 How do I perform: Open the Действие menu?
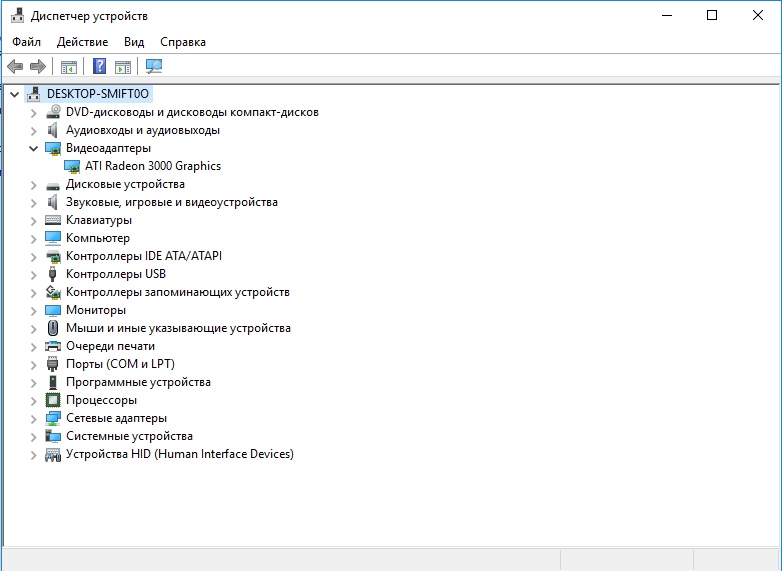(x=83, y=42)
